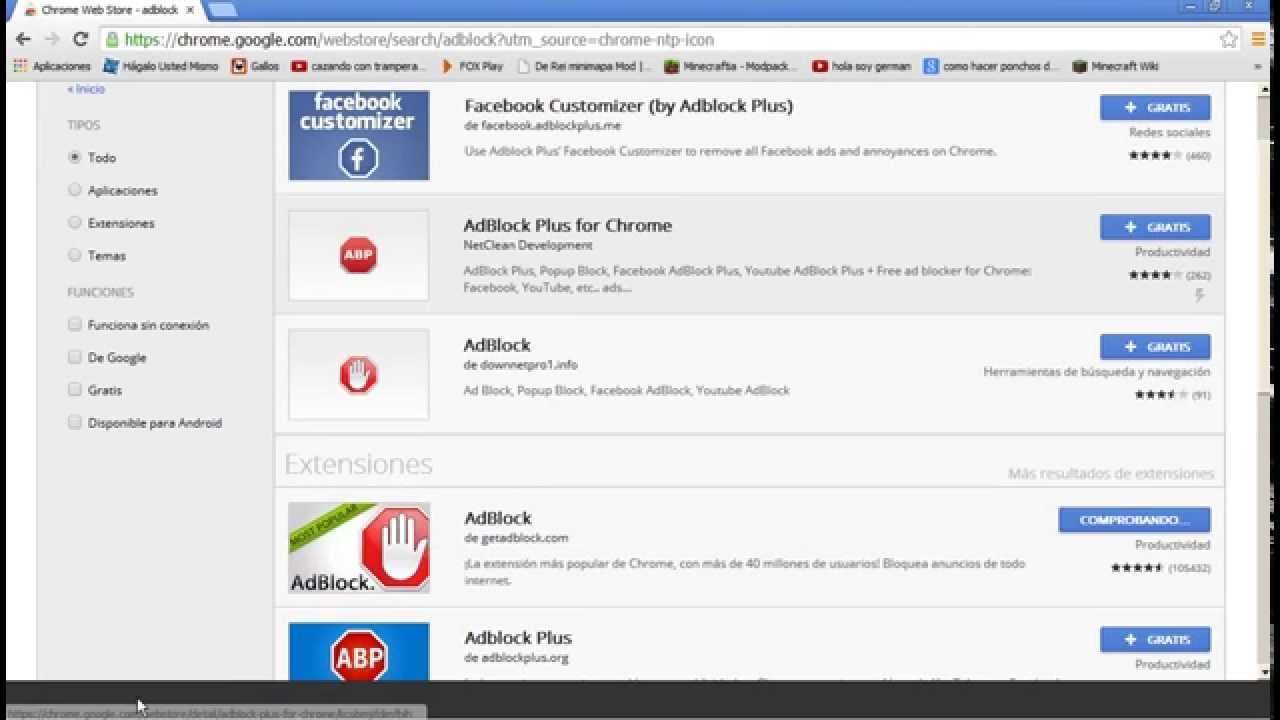This screenshot has width=1280, height=720.
Task: Click the lightning bolt icon under AdBlock Plus for Chrome
Action: click(1200, 296)
